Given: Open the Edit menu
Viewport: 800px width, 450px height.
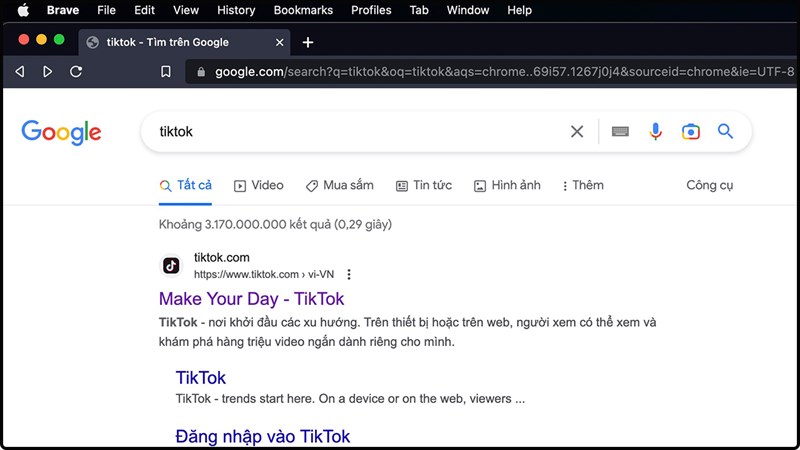Looking at the screenshot, I should point(144,10).
